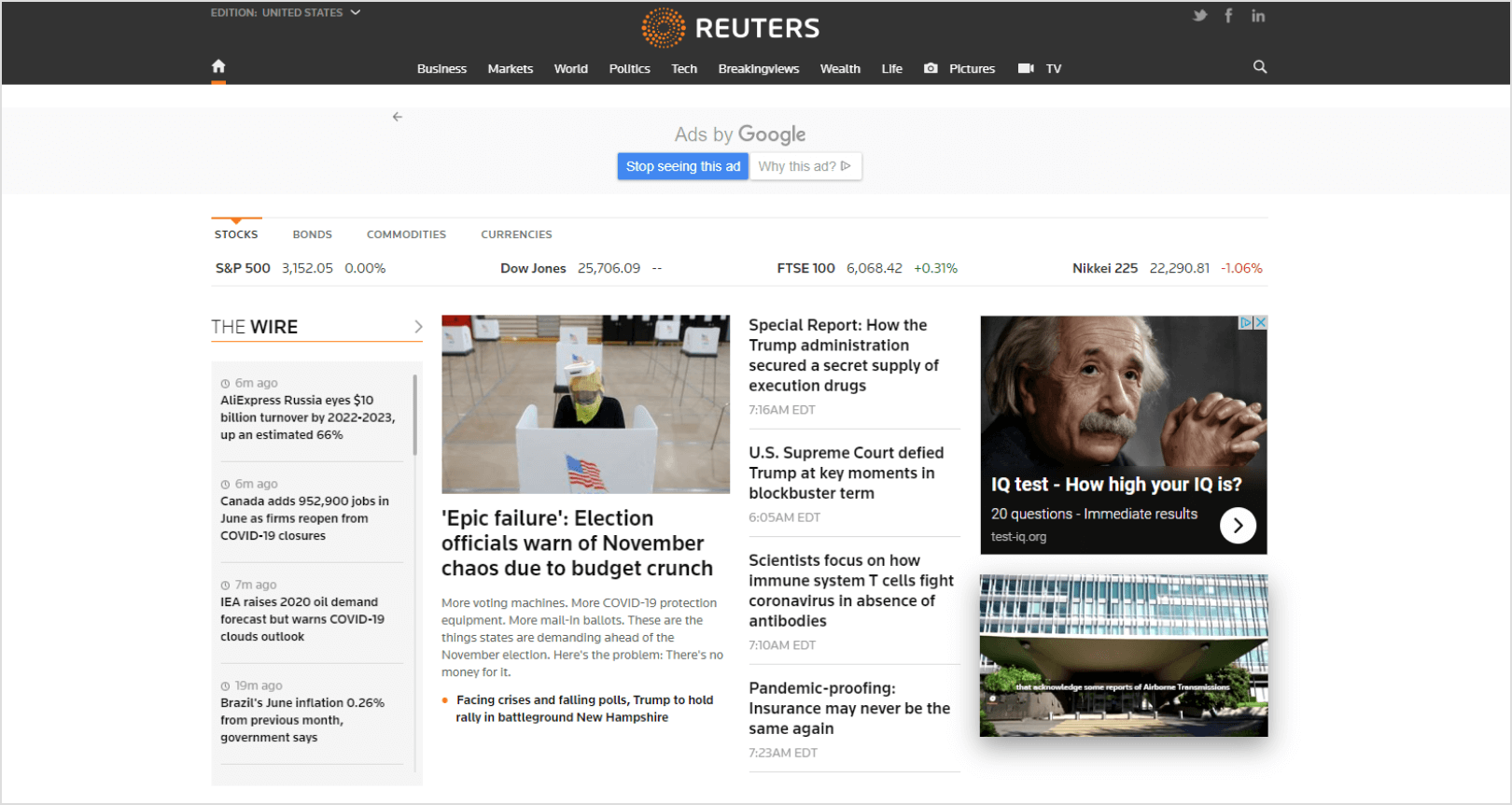Read Canada adds 952,900 jobs story
The image size is (1512, 805).
pos(305,518)
